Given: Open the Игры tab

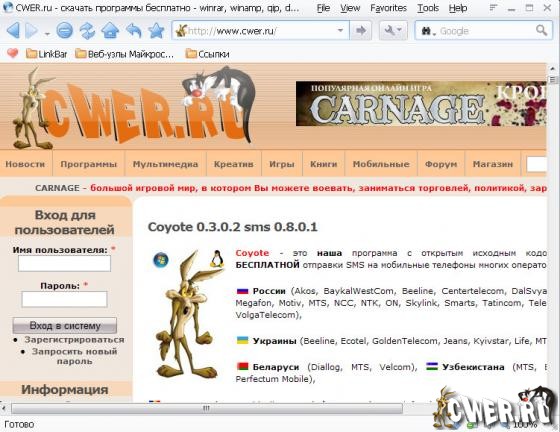Looking at the screenshot, I should point(282,164).
